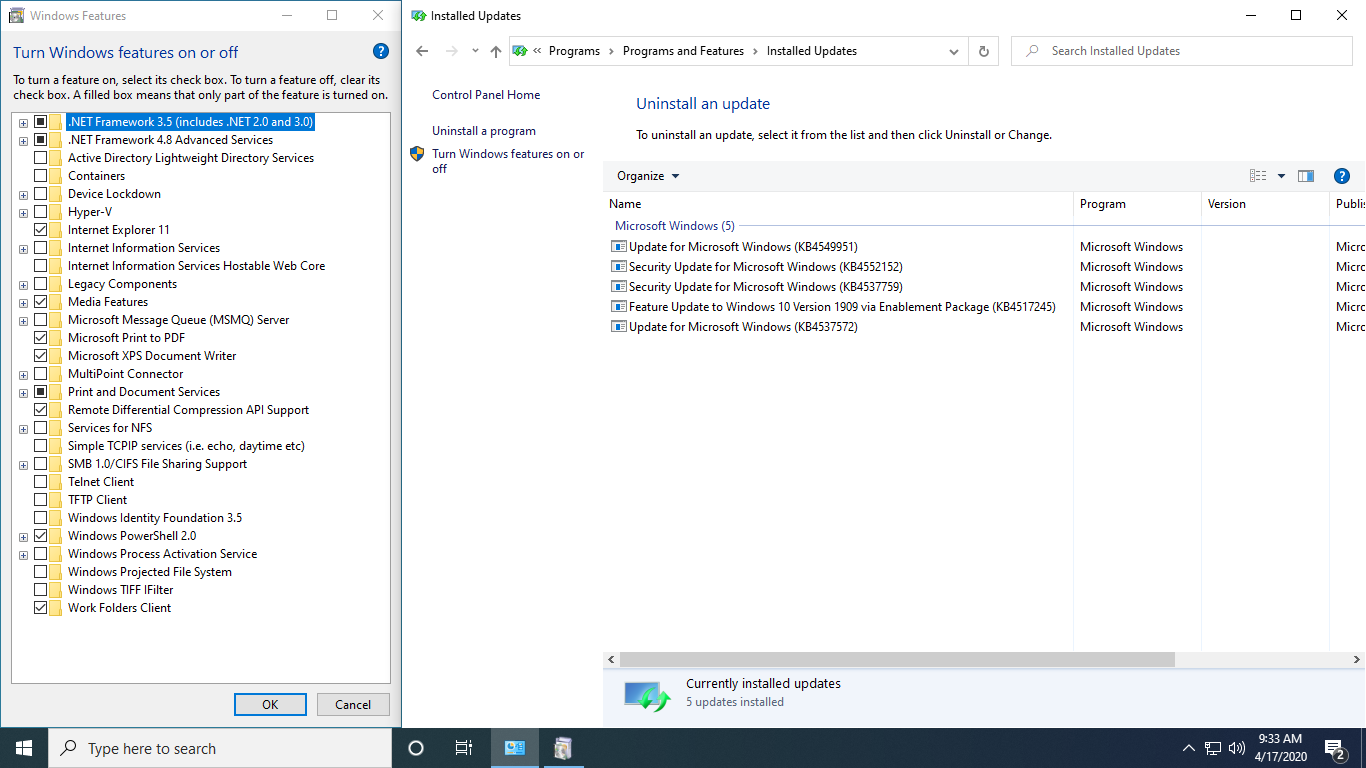Collapse the Microsoft Windows (5) group
1366x768 pixels.
(675, 226)
